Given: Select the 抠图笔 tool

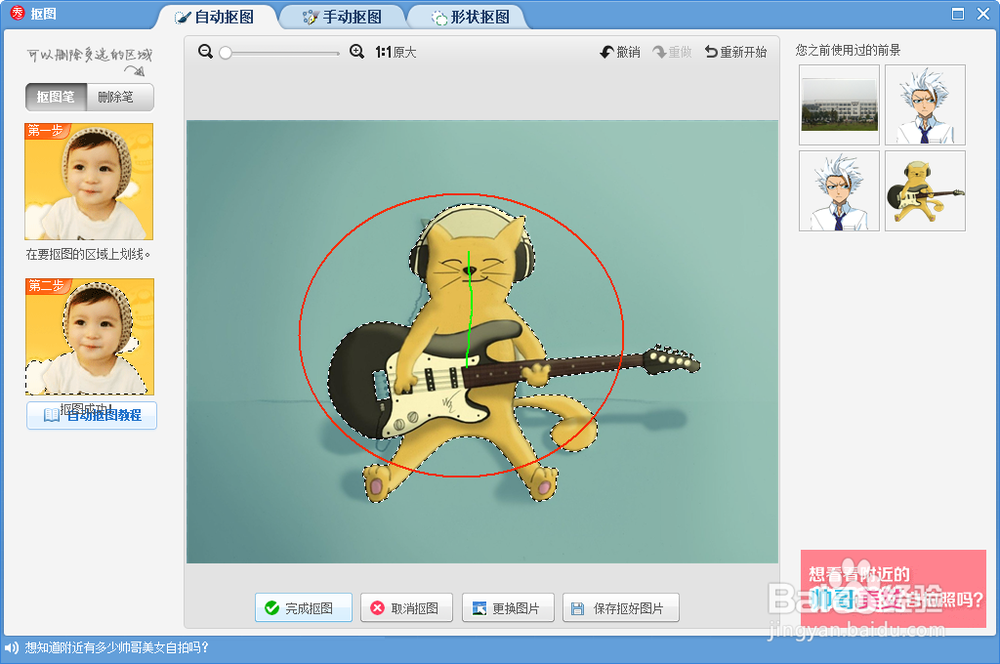Looking at the screenshot, I should point(56,97).
